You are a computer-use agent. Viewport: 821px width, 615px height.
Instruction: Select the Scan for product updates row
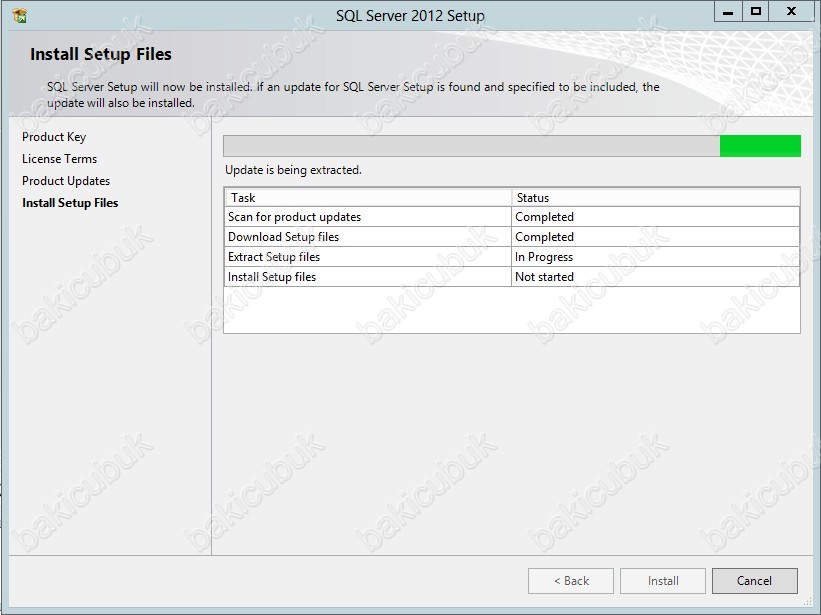(512, 217)
